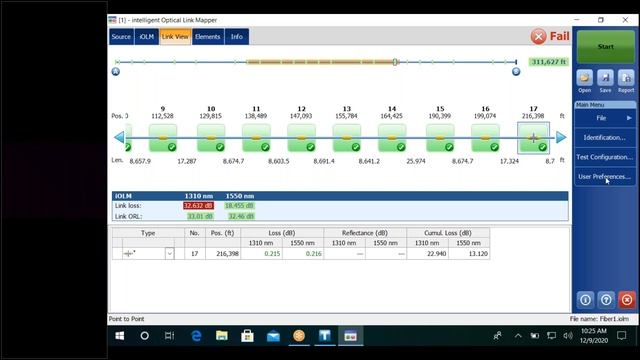Open Cortana search circle in taskbar
The image size is (640, 360).
point(144,336)
